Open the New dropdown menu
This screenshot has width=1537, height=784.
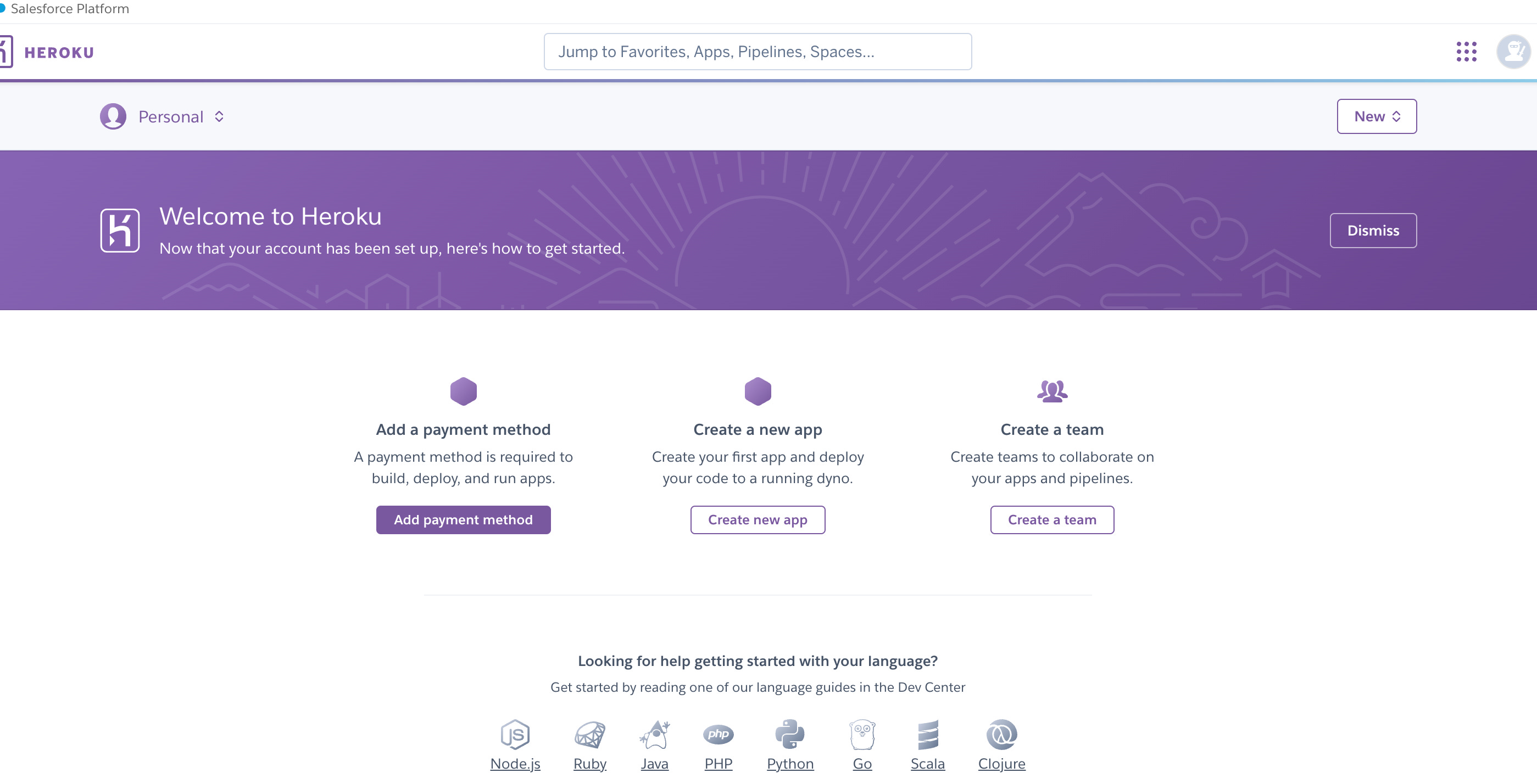[x=1376, y=116]
